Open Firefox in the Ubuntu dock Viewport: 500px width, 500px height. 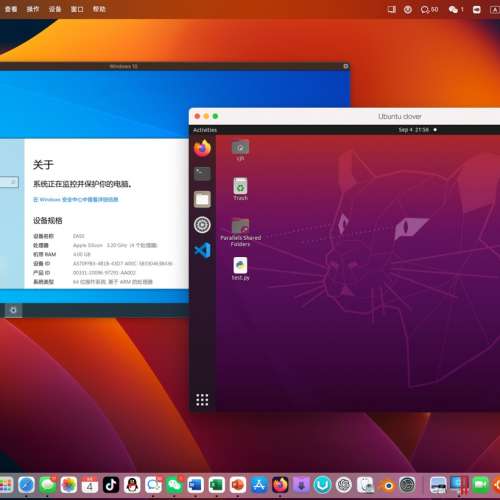pos(202,148)
